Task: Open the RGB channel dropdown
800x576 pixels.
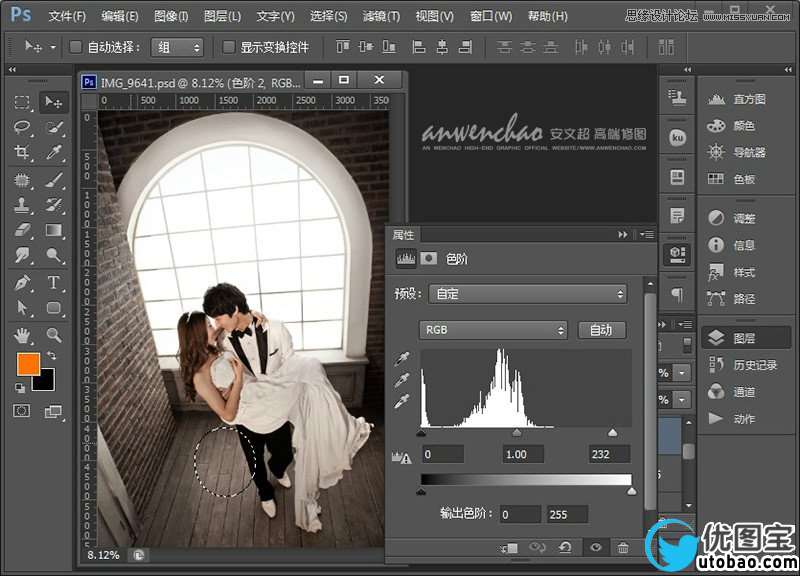Action: [x=492, y=330]
